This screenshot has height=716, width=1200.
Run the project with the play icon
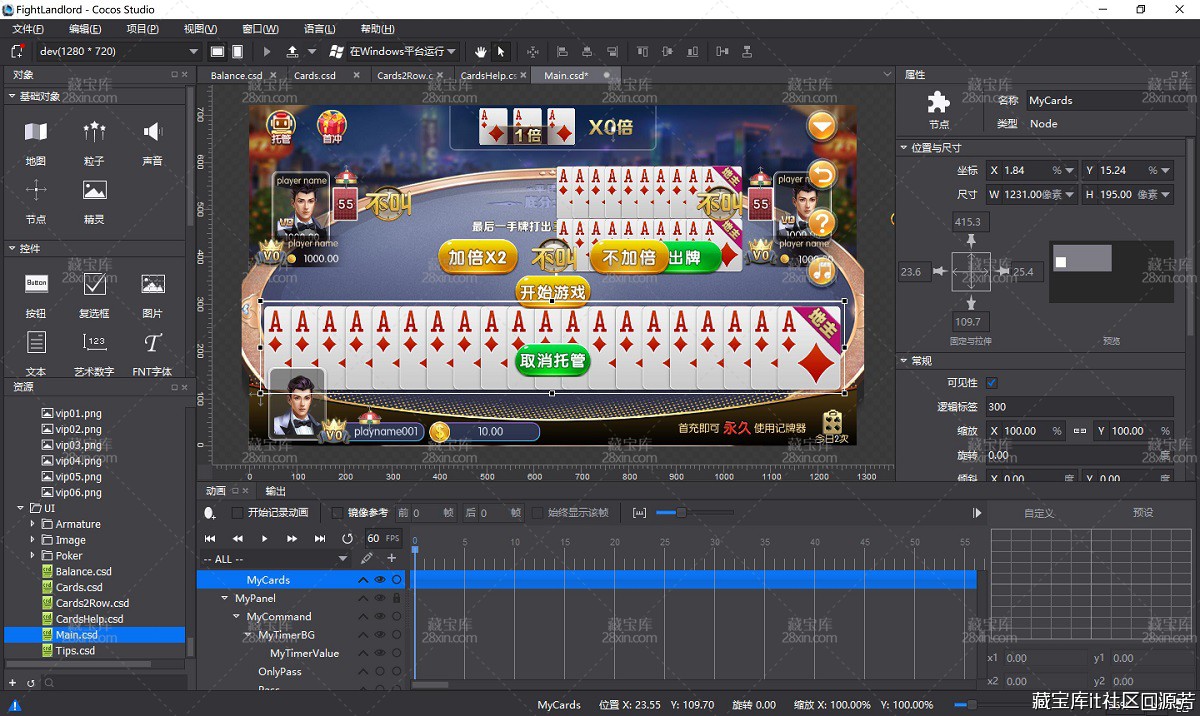click(x=267, y=51)
